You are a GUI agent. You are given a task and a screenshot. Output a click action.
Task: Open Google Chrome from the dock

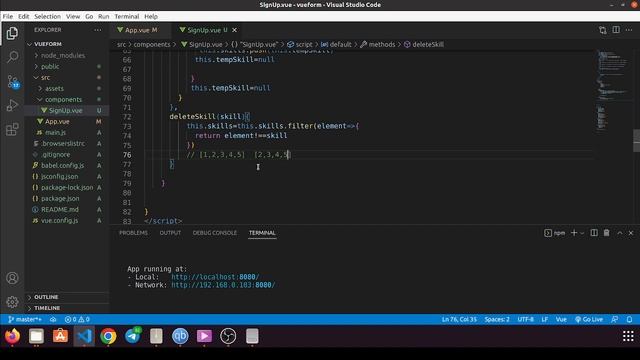[x=108, y=336]
